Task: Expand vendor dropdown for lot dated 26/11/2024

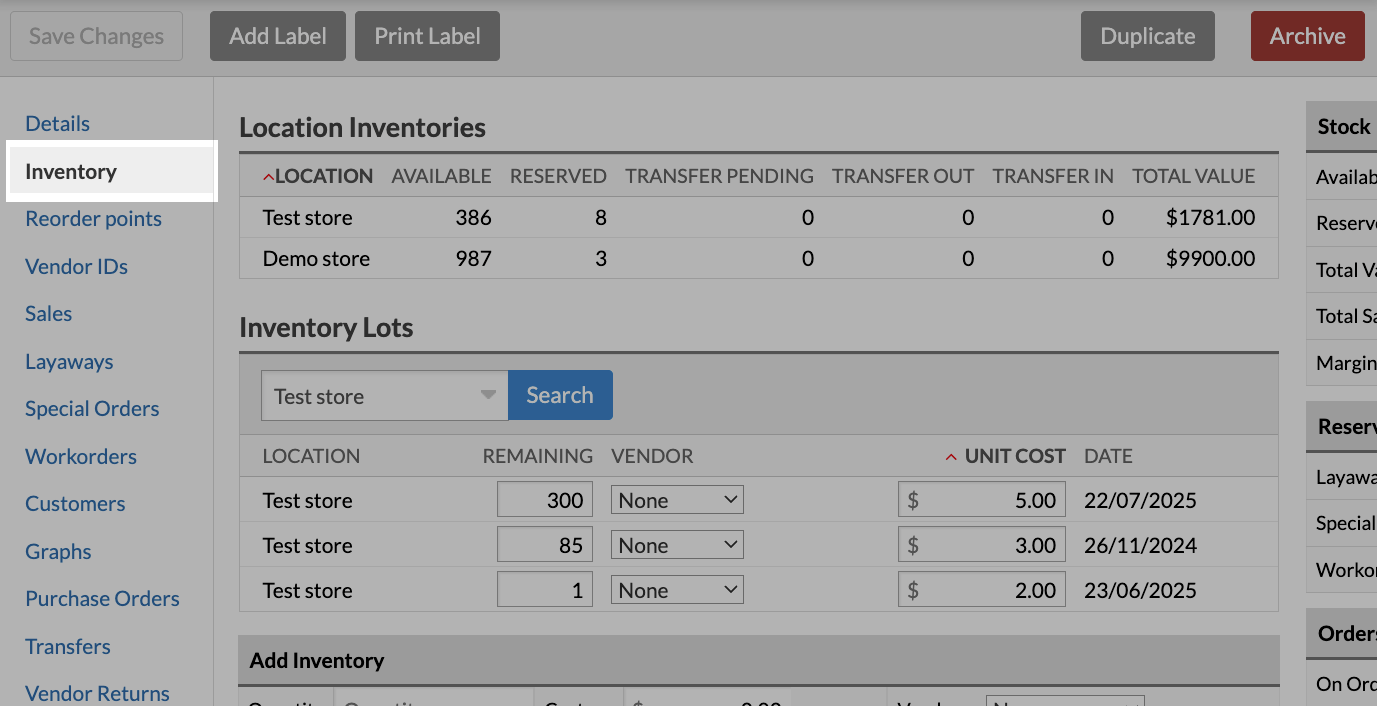Action: pyautogui.click(x=677, y=545)
